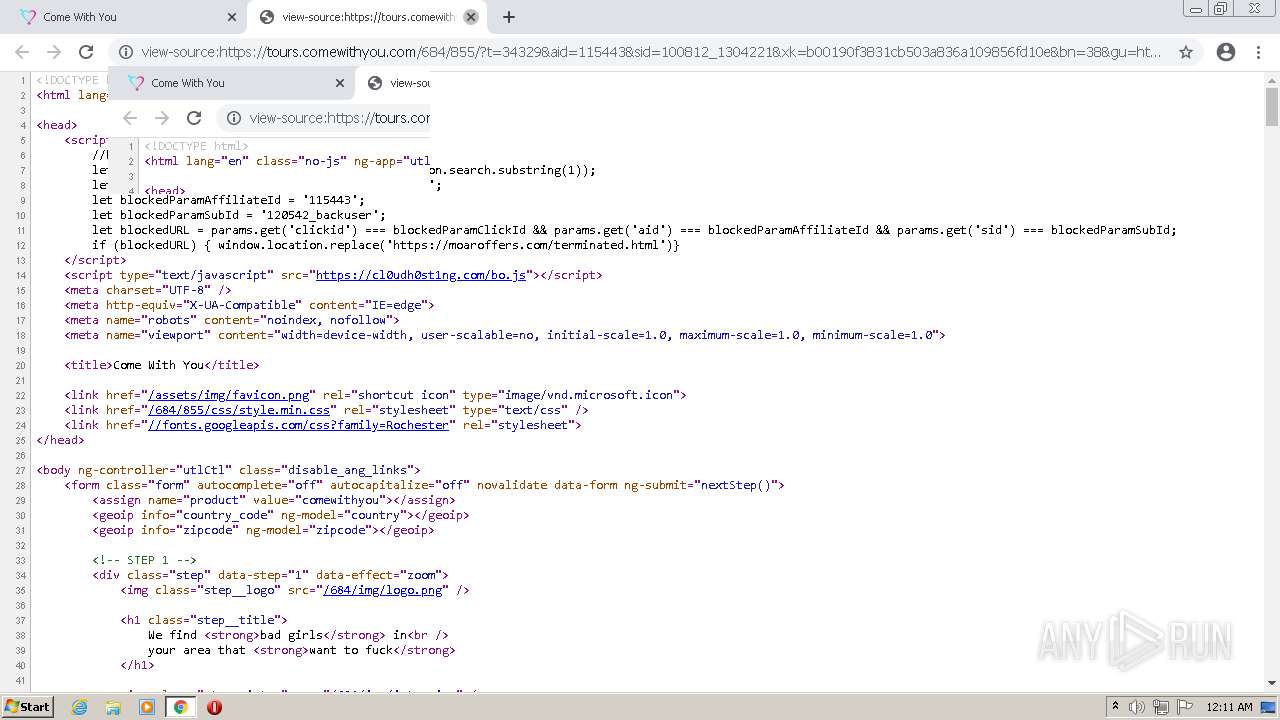The height and width of the screenshot is (720, 1280).
Task: Open the Action Center flag icon
Action: click(1185, 707)
